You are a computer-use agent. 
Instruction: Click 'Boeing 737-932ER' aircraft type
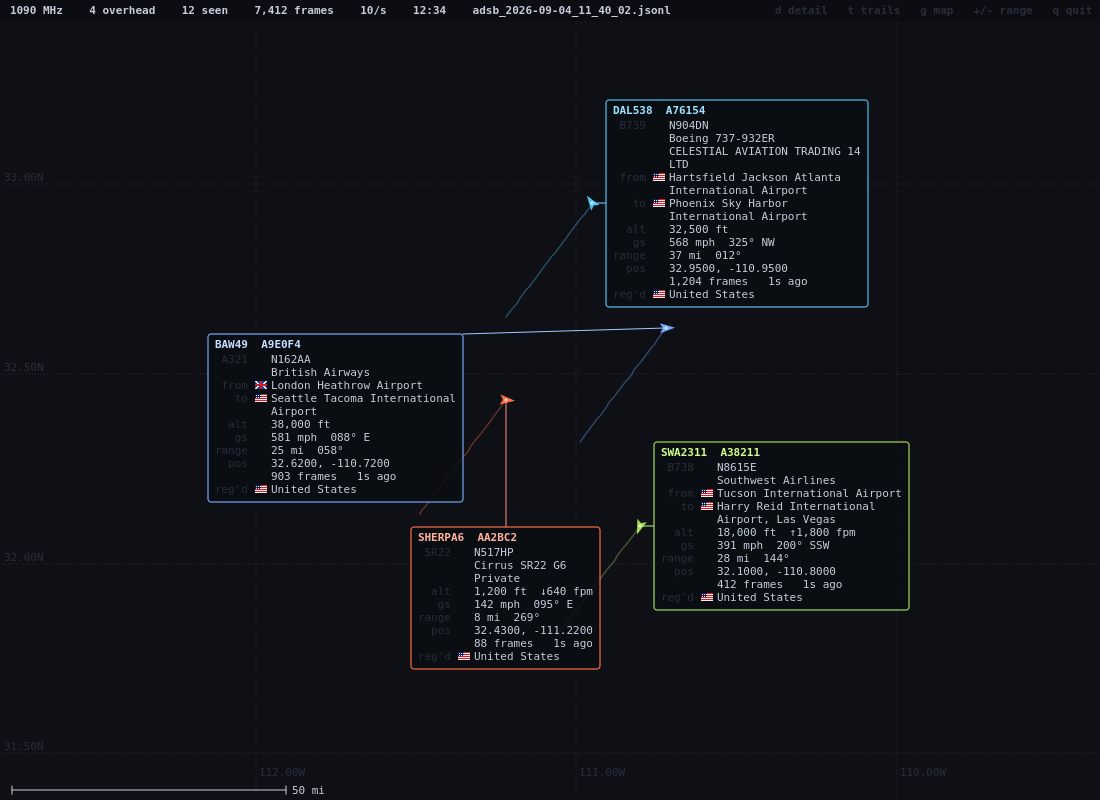click(722, 138)
